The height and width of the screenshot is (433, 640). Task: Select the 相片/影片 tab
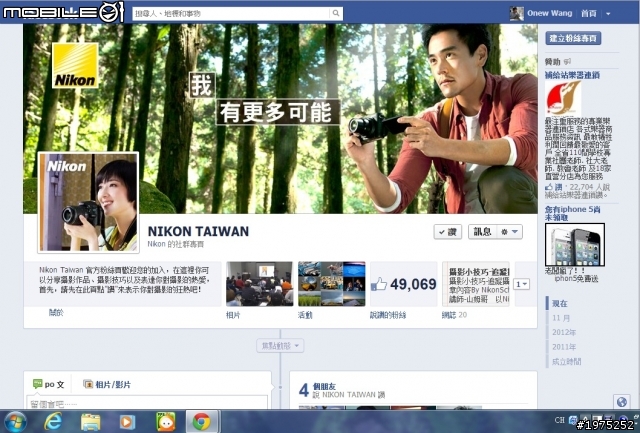tap(107, 384)
